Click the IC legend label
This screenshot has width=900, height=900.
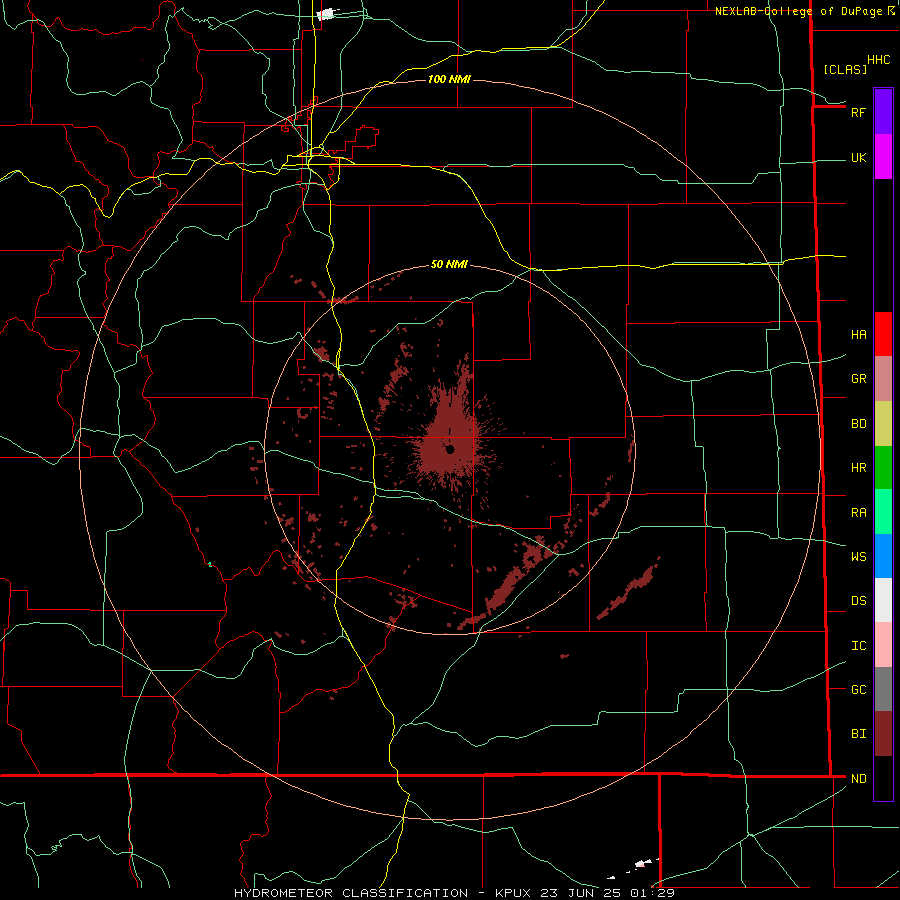[858, 646]
